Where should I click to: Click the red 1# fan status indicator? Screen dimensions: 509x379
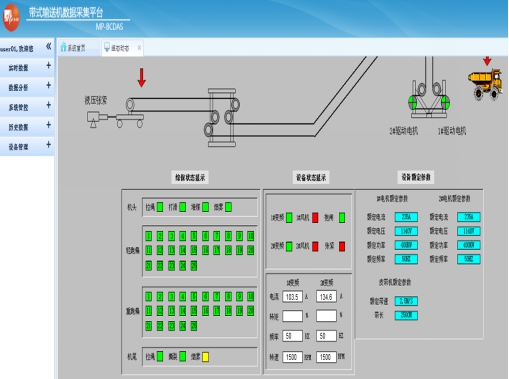315,218
